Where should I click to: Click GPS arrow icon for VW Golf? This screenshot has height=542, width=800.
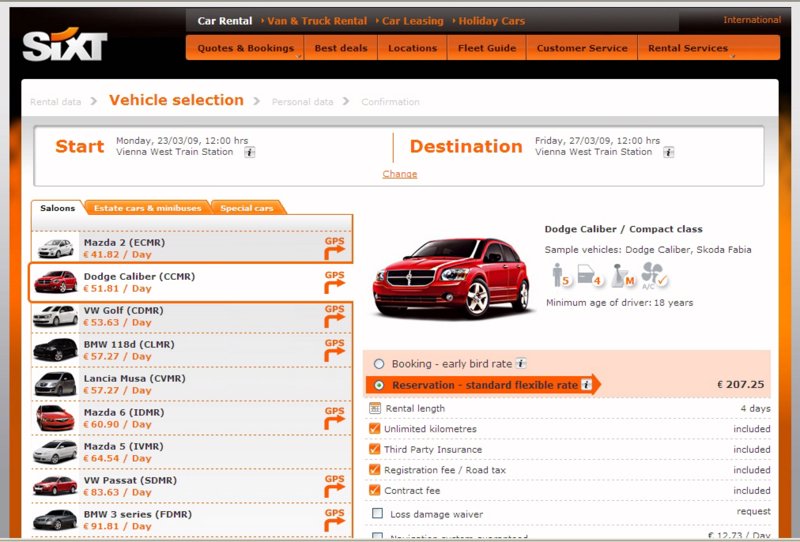pyautogui.click(x=335, y=316)
